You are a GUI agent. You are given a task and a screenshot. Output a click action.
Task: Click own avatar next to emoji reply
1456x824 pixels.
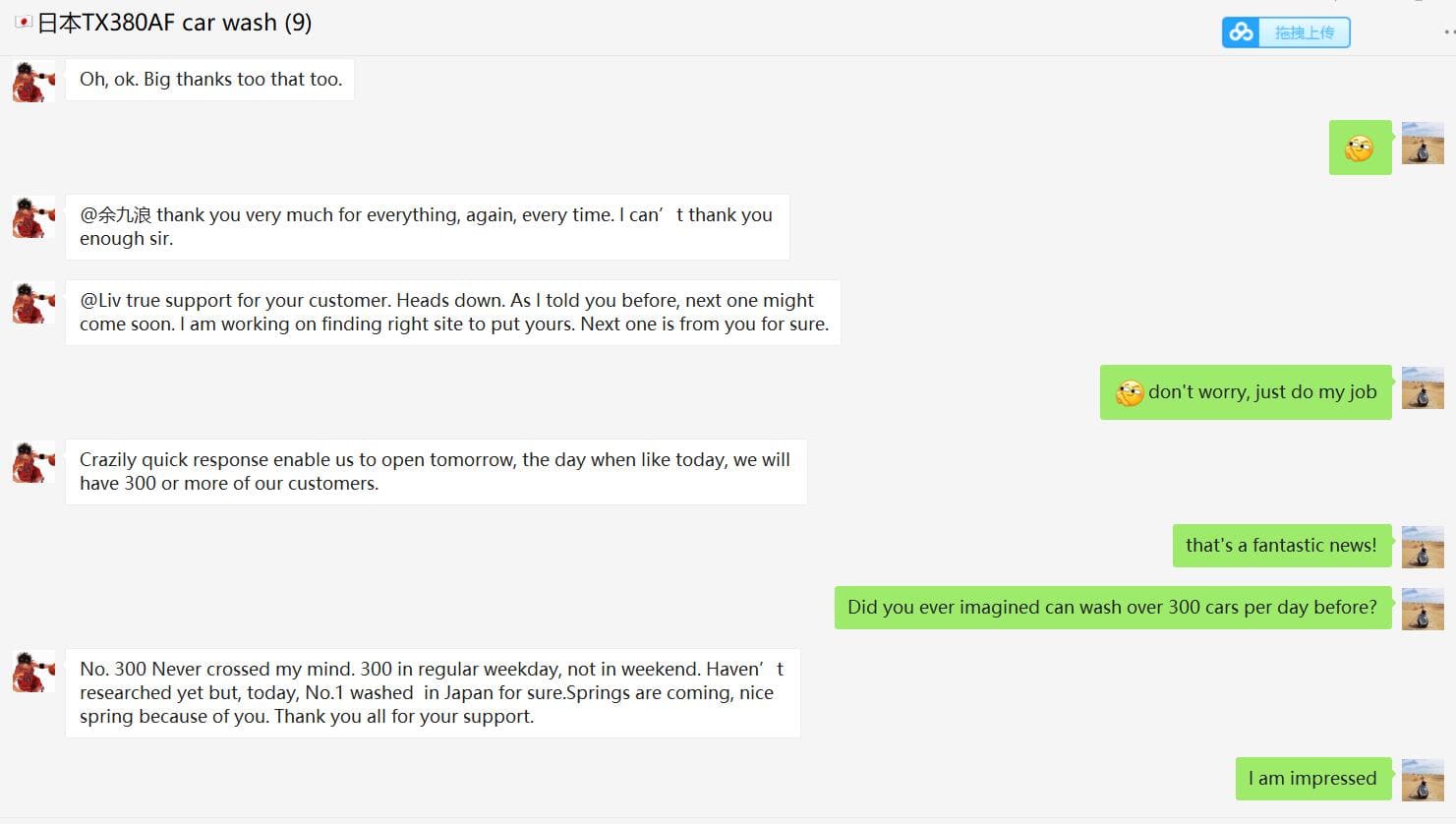pyautogui.click(x=1423, y=144)
